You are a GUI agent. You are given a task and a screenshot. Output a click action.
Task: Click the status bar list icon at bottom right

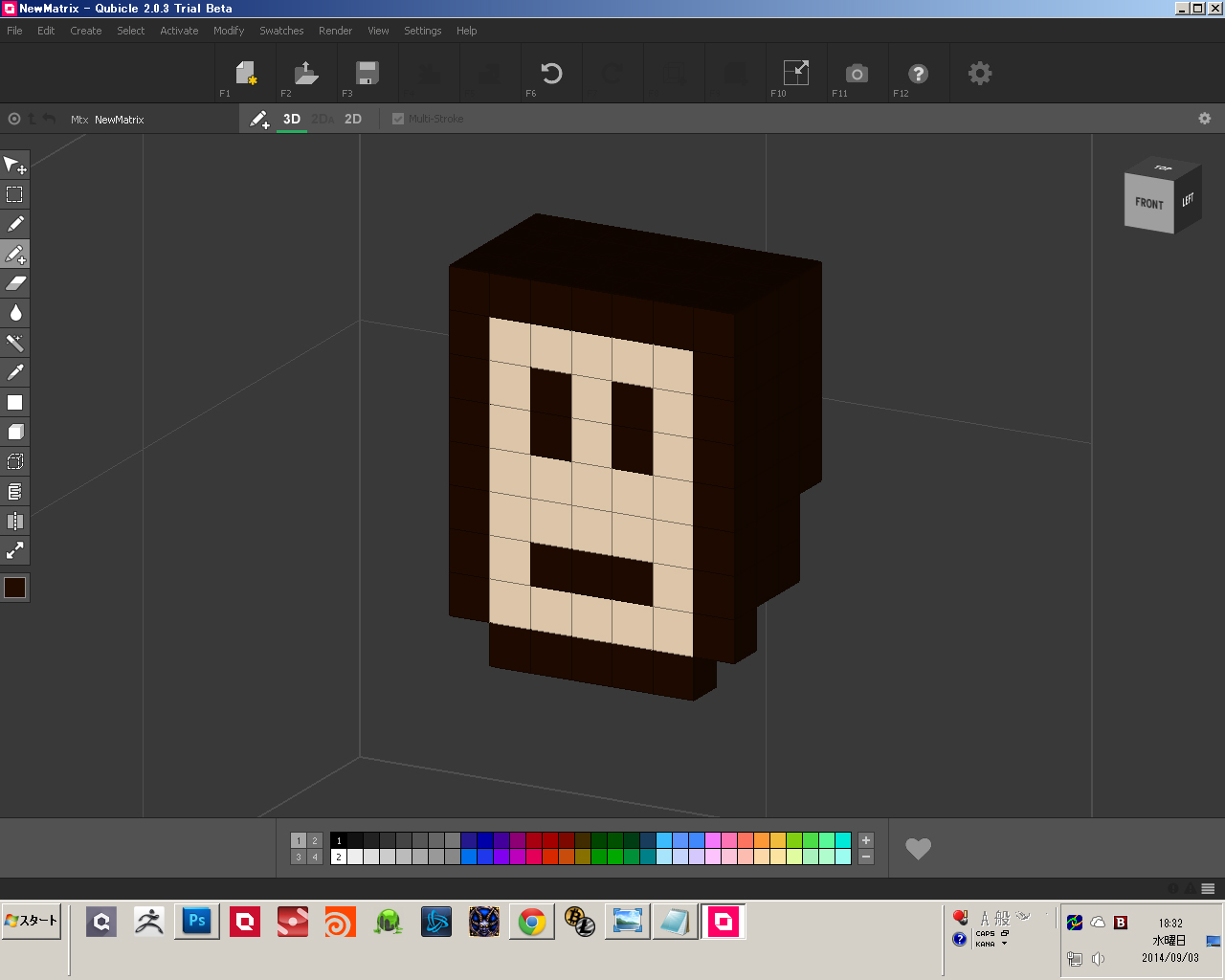(1208, 888)
